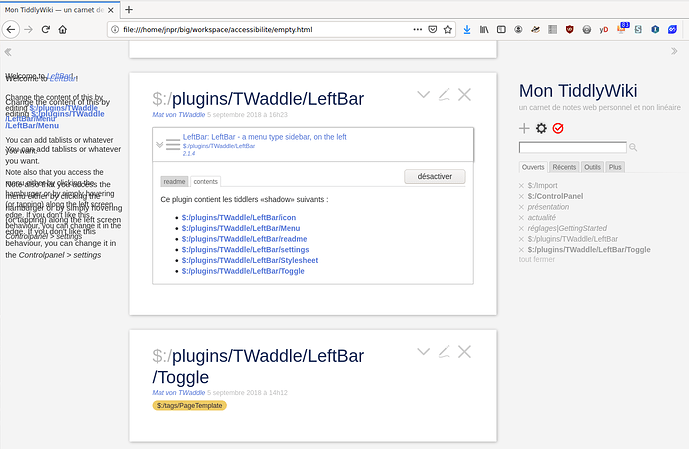This screenshot has height=449, width=689.
Task: Select the contents plugin tab
Action: [x=205, y=181]
